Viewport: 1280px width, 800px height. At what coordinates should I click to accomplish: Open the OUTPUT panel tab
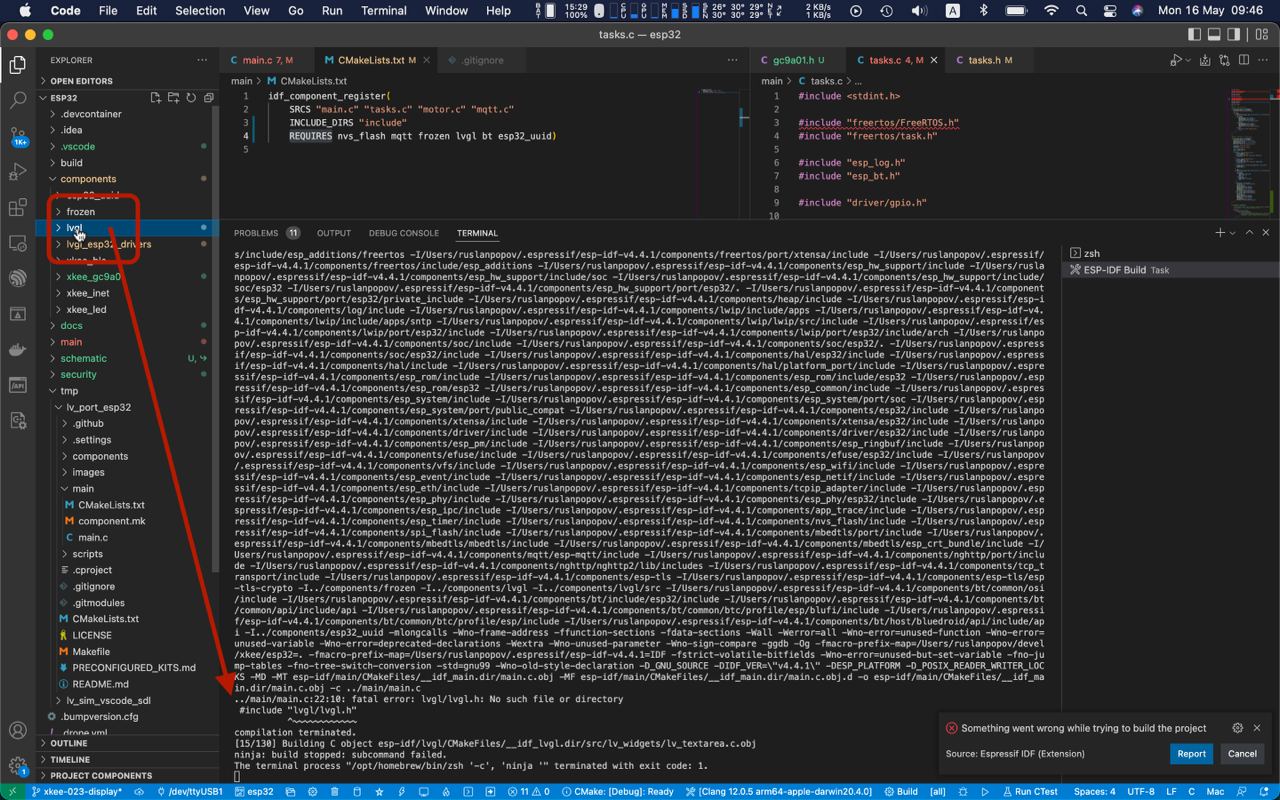tap(334, 233)
